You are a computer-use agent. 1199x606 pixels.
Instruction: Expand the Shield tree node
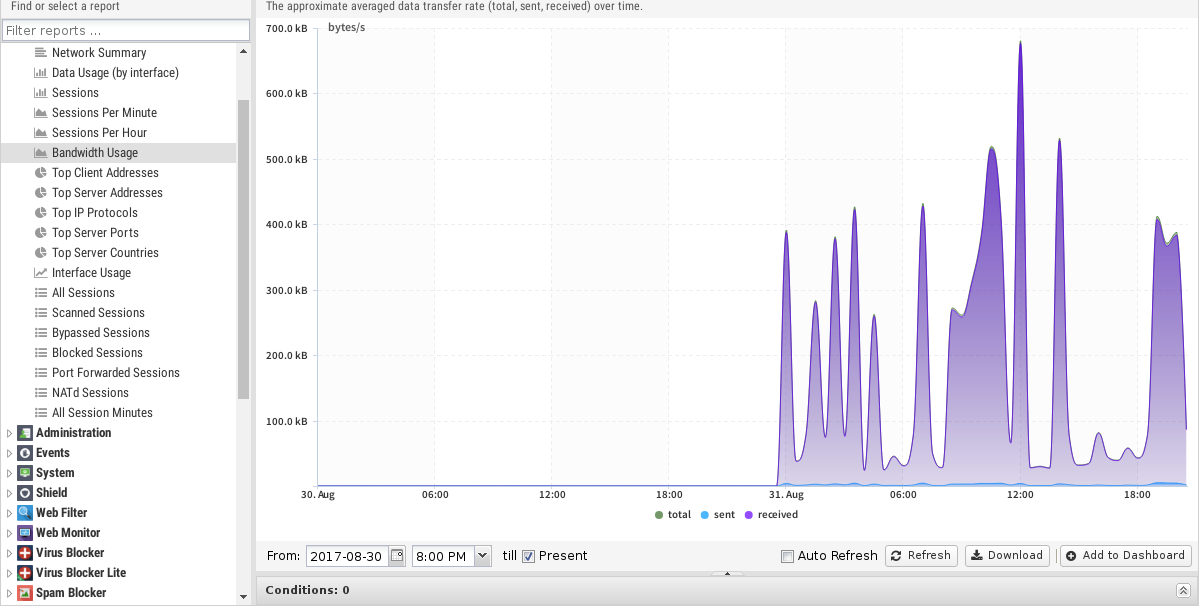click(9, 493)
